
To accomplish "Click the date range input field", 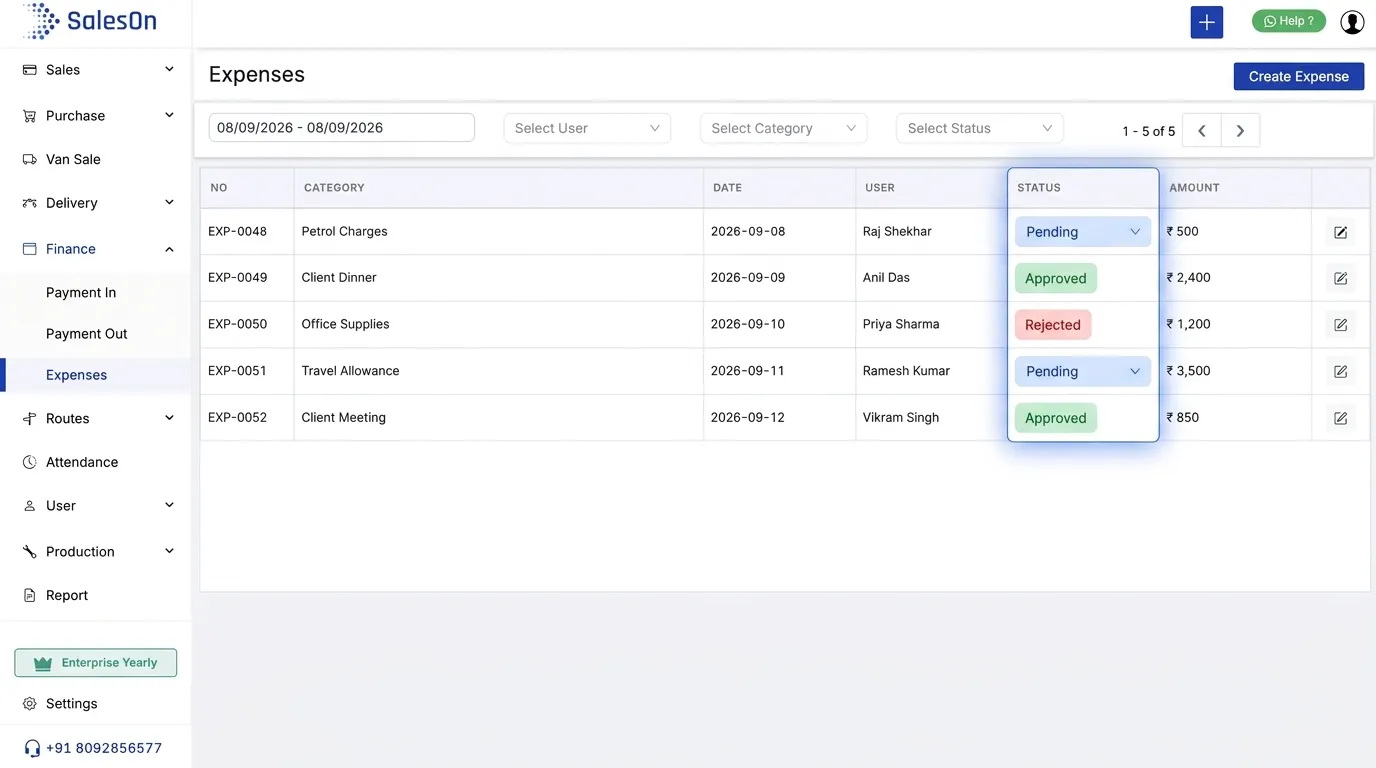I will (341, 127).
